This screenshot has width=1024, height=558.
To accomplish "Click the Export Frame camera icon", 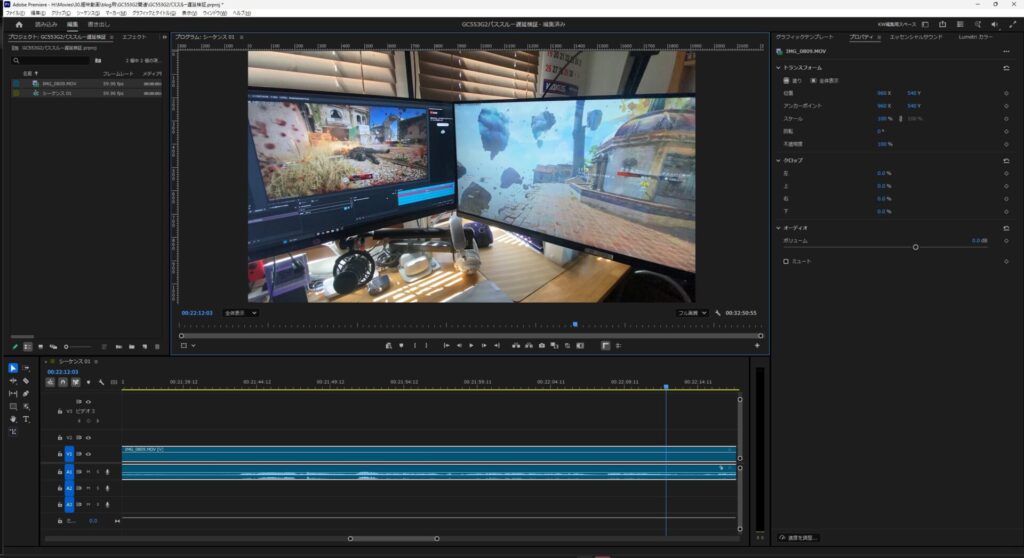I will coord(541,345).
